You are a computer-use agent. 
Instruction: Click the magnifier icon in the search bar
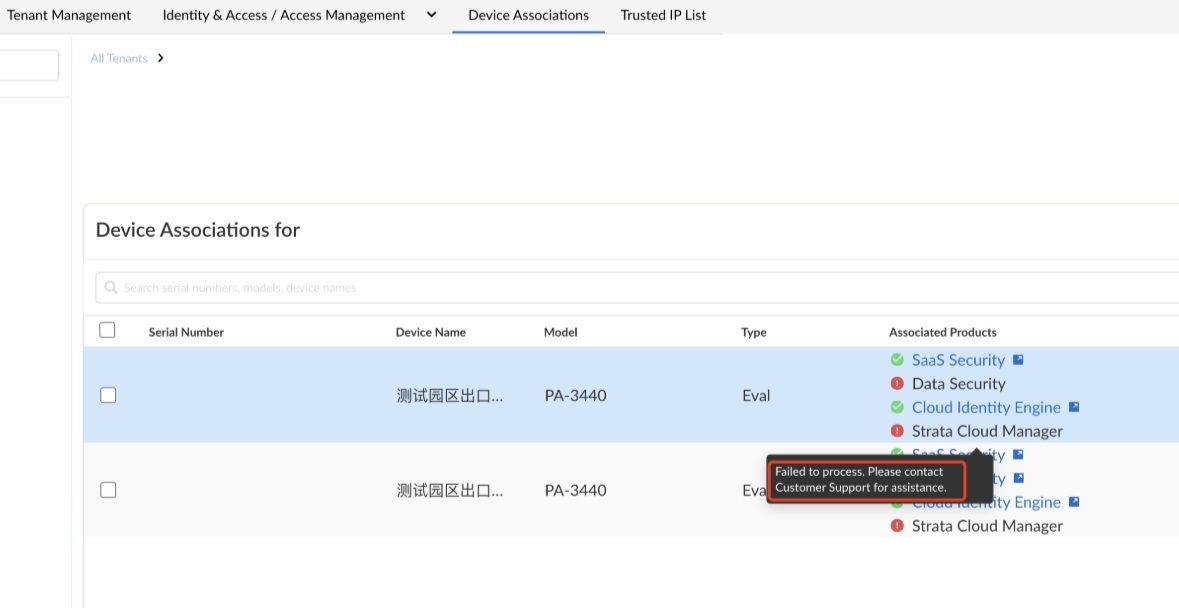(111, 288)
